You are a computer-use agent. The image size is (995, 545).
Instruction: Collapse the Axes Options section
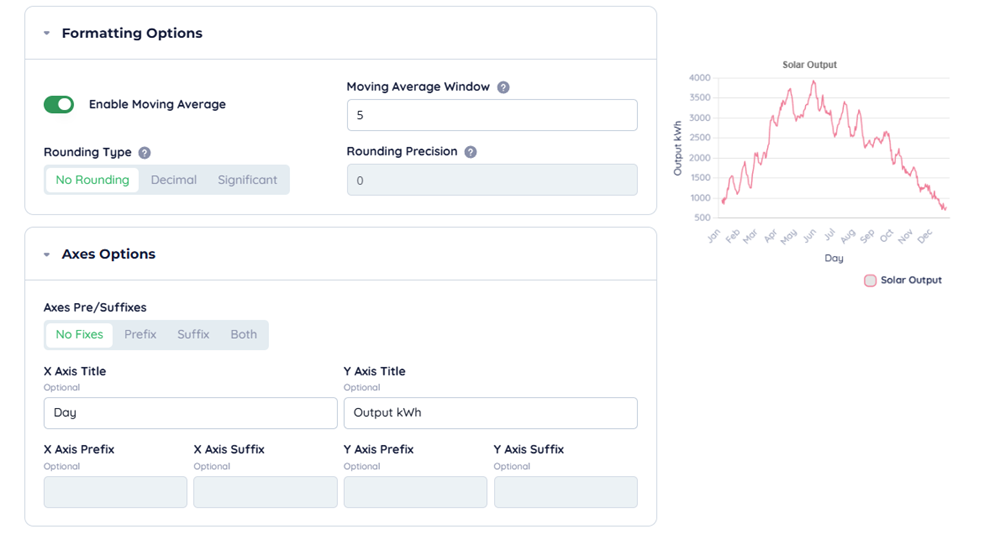click(47, 255)
